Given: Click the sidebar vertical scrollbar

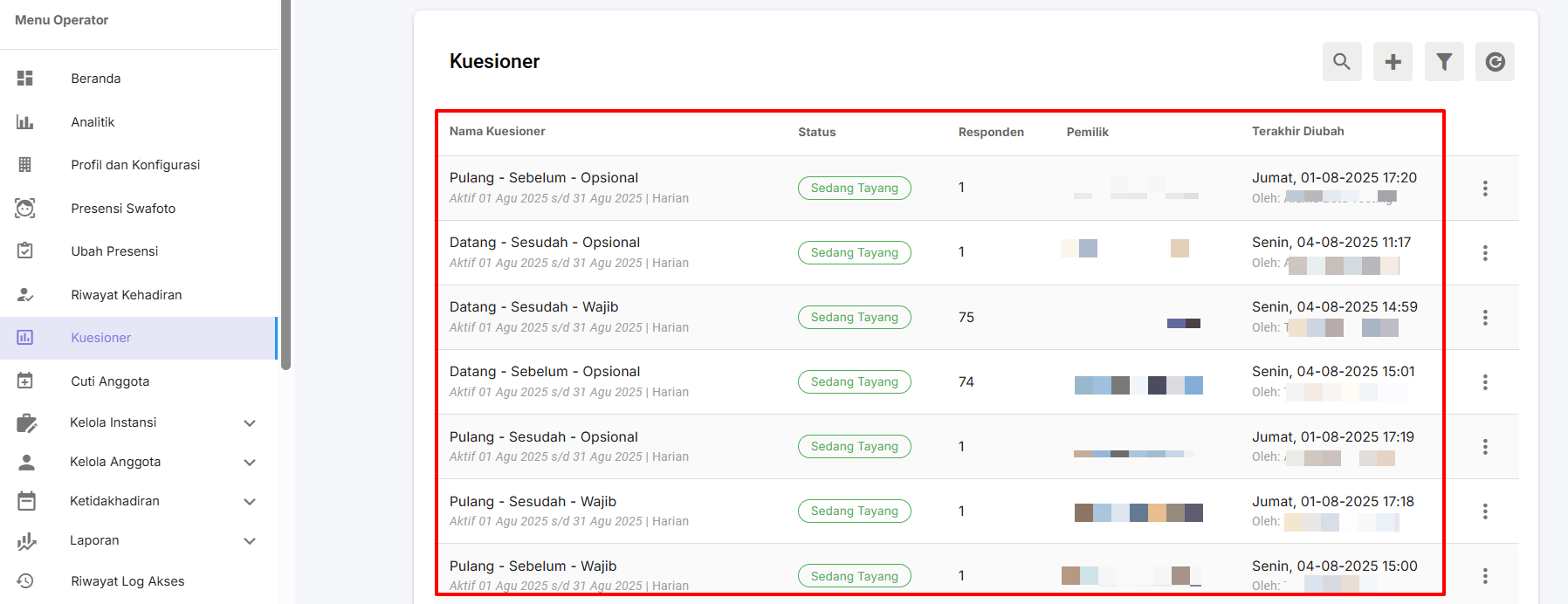Looking at the screenshot, I should (285, 185).
